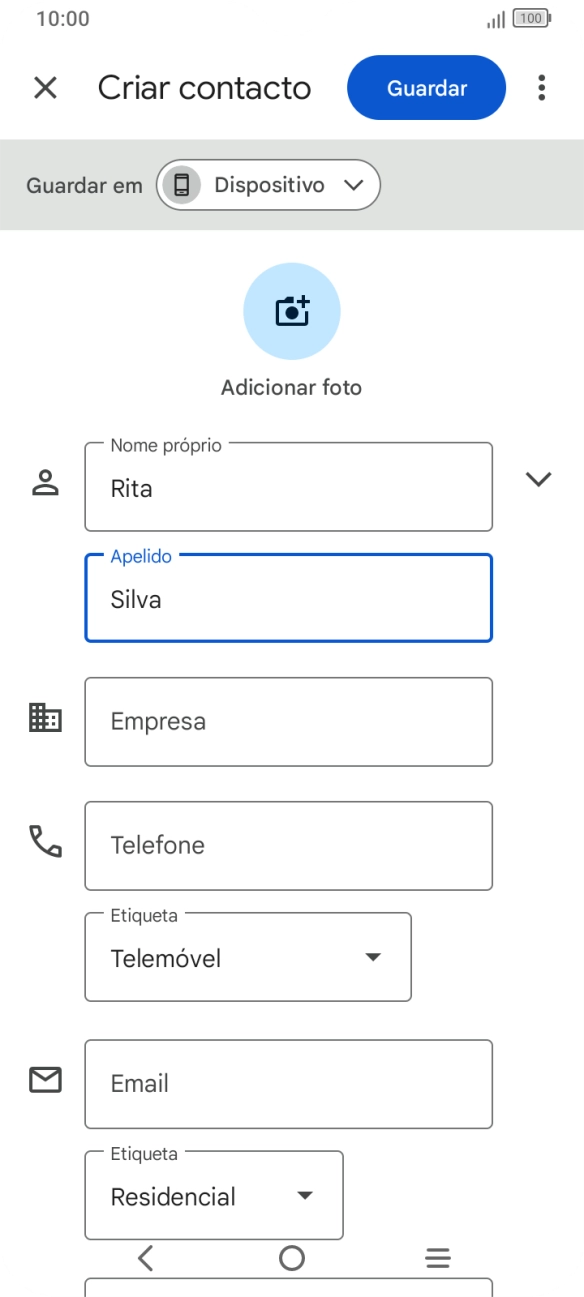Tap Guardar to save the contact
This screenshot has height=1297, width=584.
[x=426, y=88]
